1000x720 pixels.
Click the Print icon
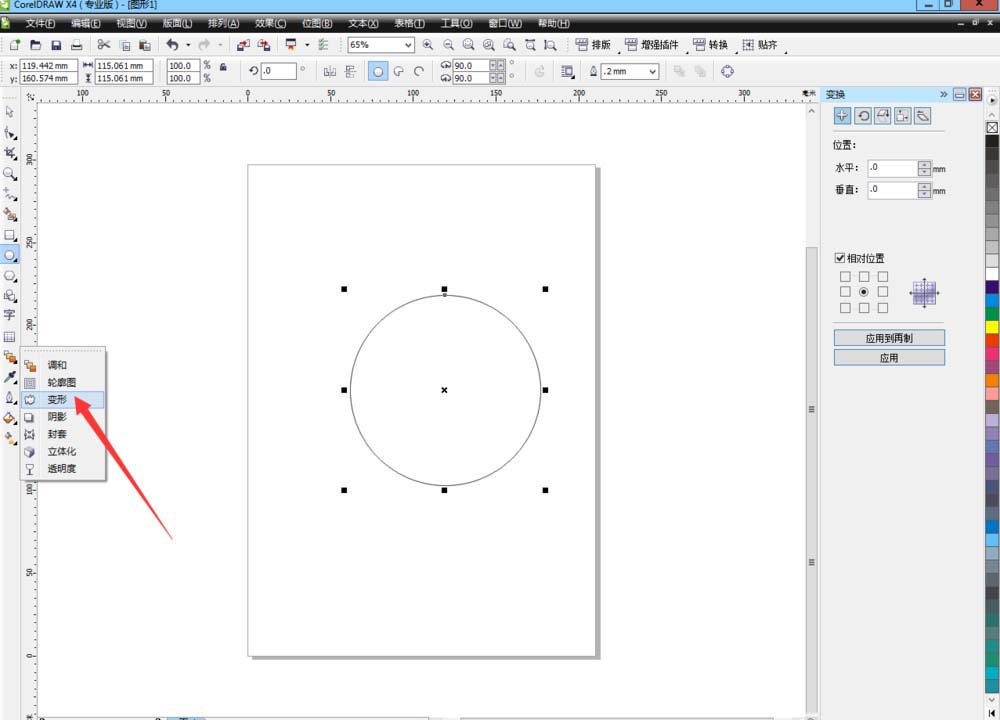[x=77, y=45]
